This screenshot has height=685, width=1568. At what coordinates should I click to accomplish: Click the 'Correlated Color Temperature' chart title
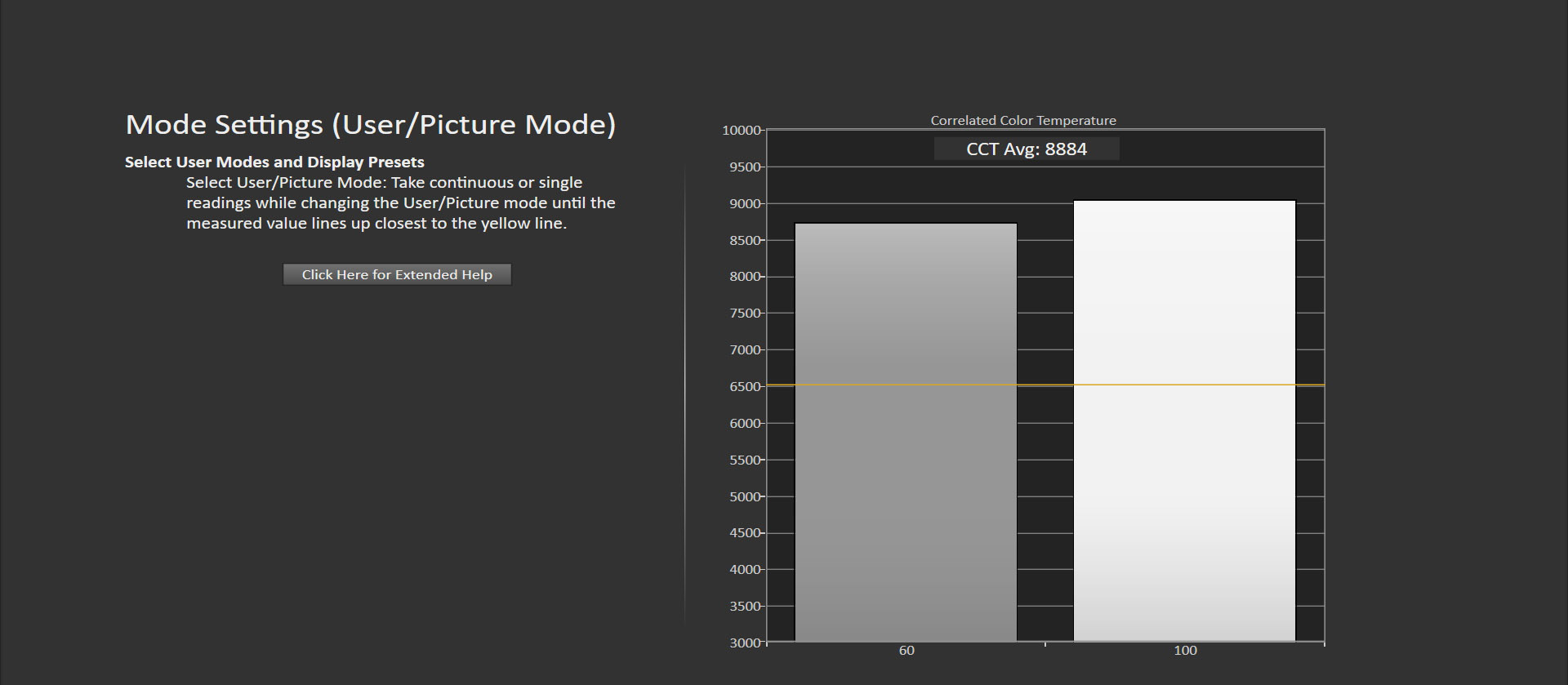1023,120
